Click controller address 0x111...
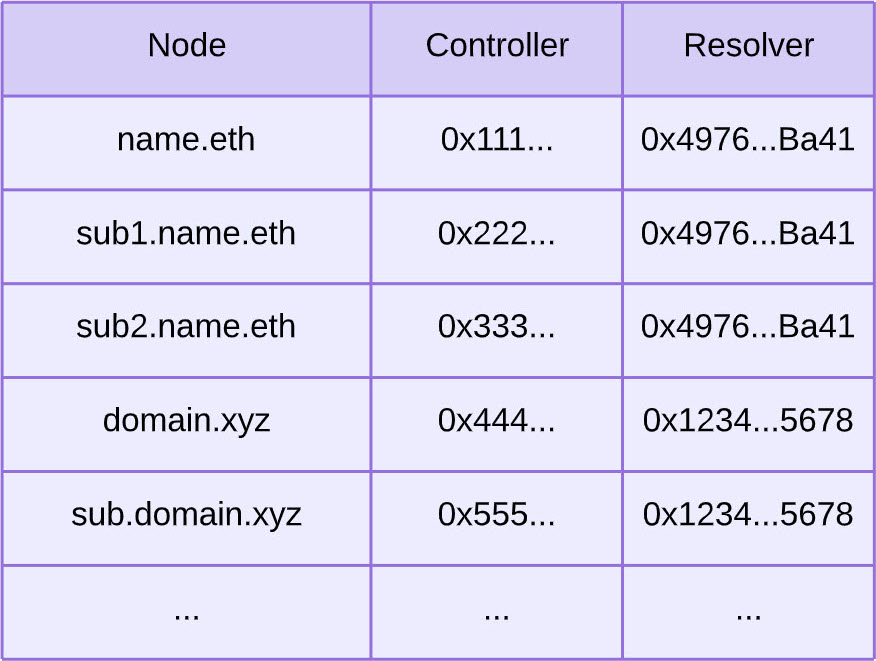Image resolution: width=876 pixels, height=661 pixels. tap(497, 140)
